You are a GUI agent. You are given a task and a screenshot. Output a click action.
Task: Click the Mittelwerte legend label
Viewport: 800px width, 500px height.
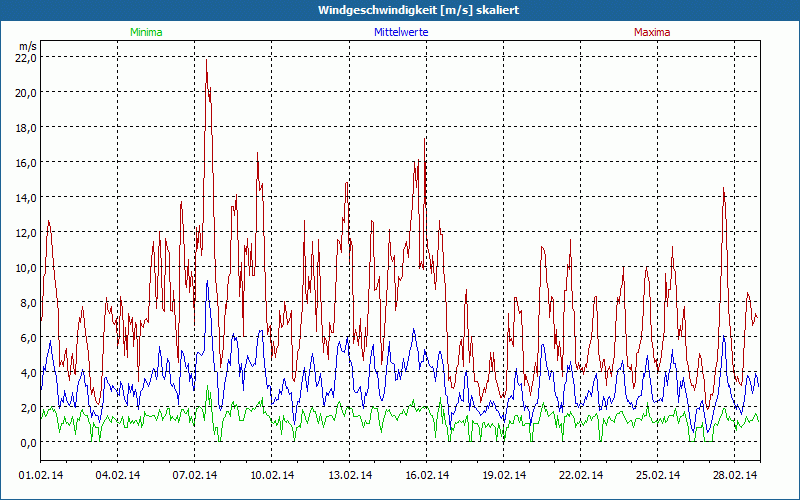(x=401, y=32)
